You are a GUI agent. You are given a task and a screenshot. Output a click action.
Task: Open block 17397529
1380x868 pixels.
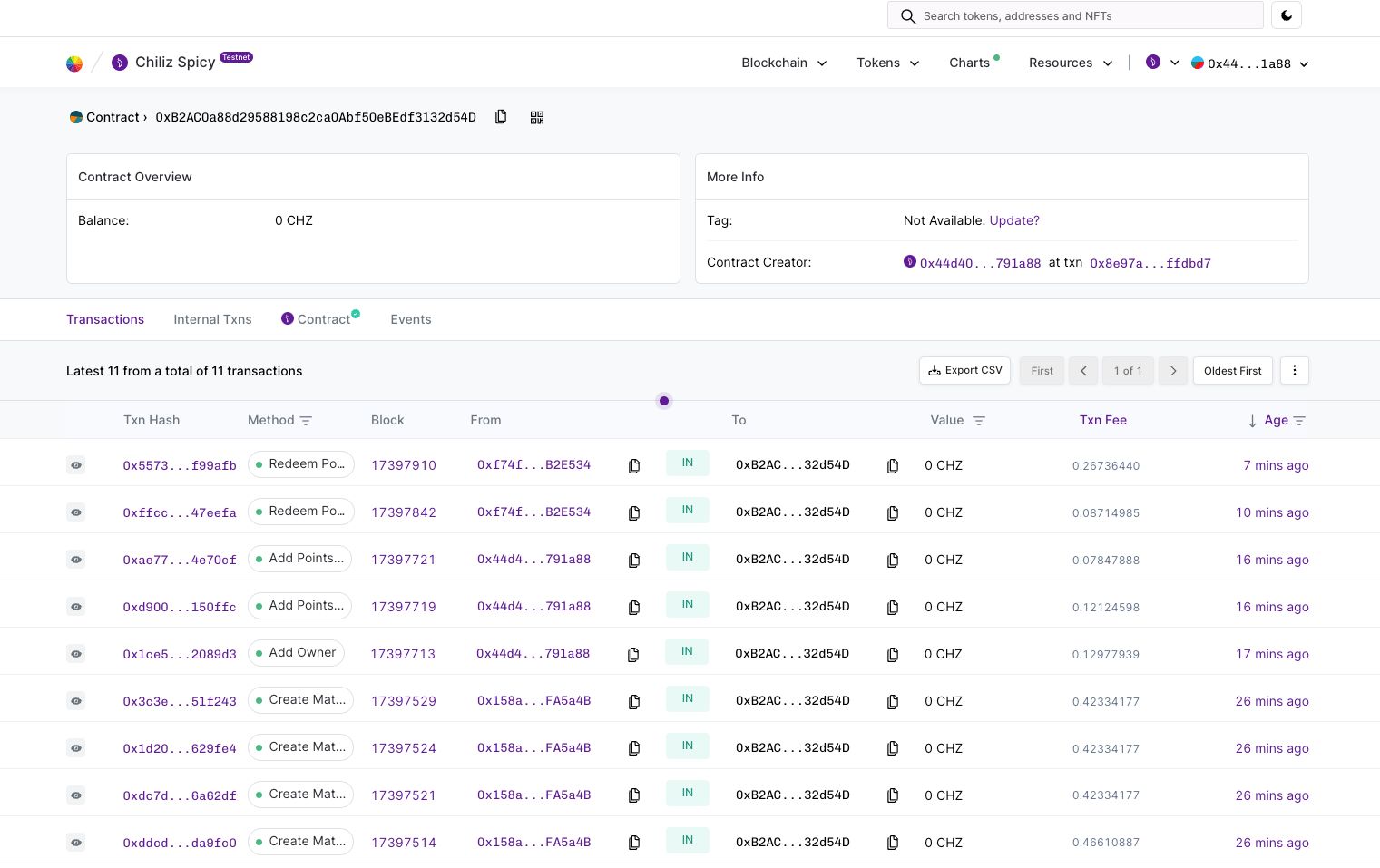click(404, 701)
